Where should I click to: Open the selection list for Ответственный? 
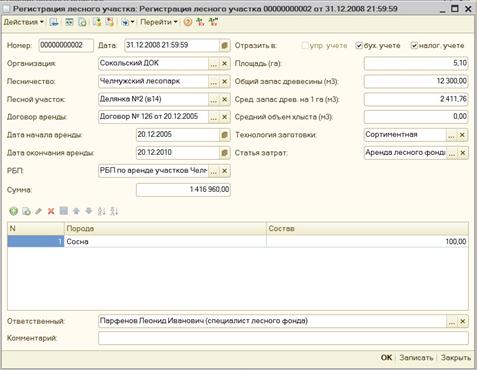click(x=451, y=321)
